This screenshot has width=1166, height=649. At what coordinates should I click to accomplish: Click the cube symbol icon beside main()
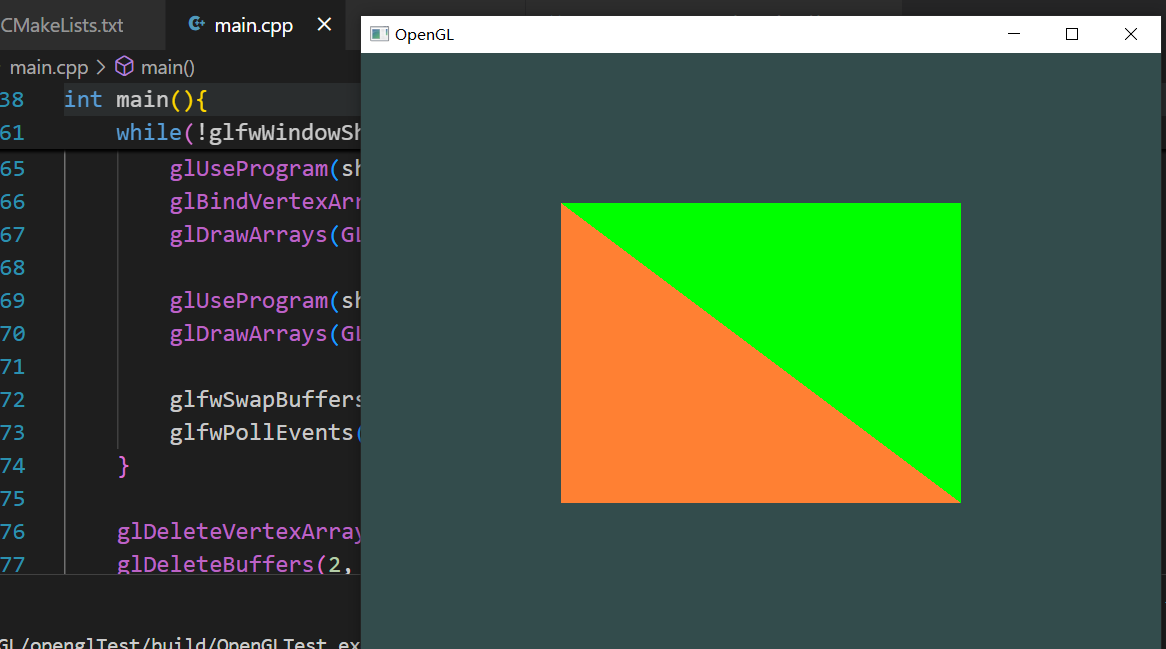125,67
